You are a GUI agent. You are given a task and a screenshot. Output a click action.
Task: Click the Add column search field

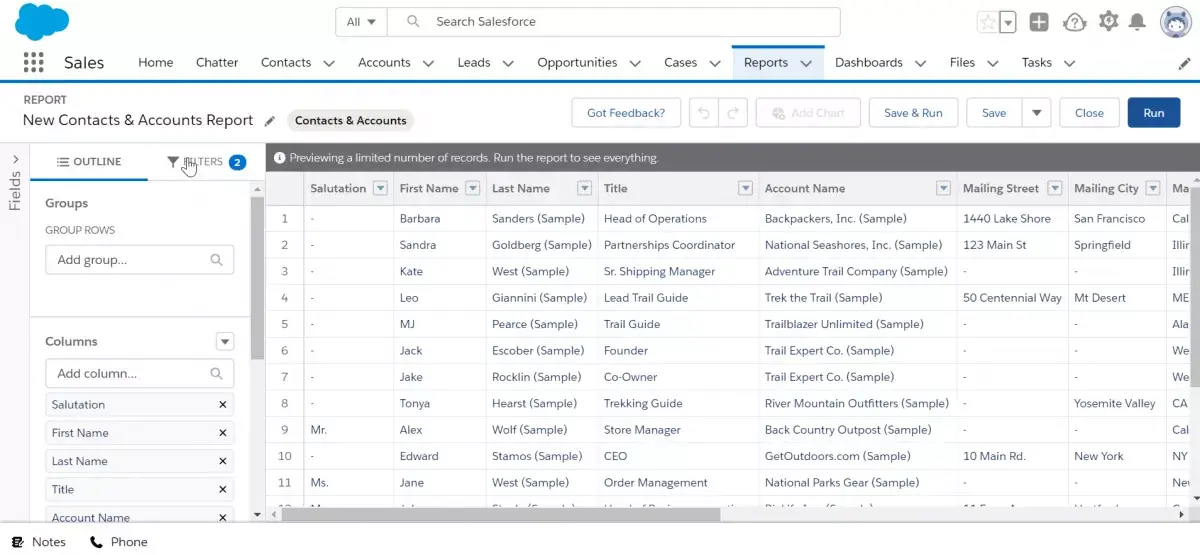(x=139, y=374)
